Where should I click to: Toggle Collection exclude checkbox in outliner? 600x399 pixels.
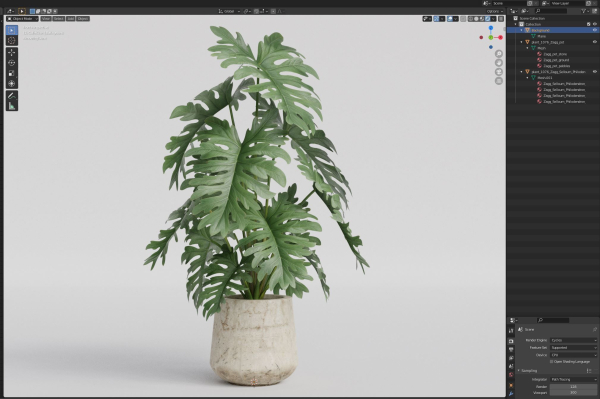tap(589, 24)
